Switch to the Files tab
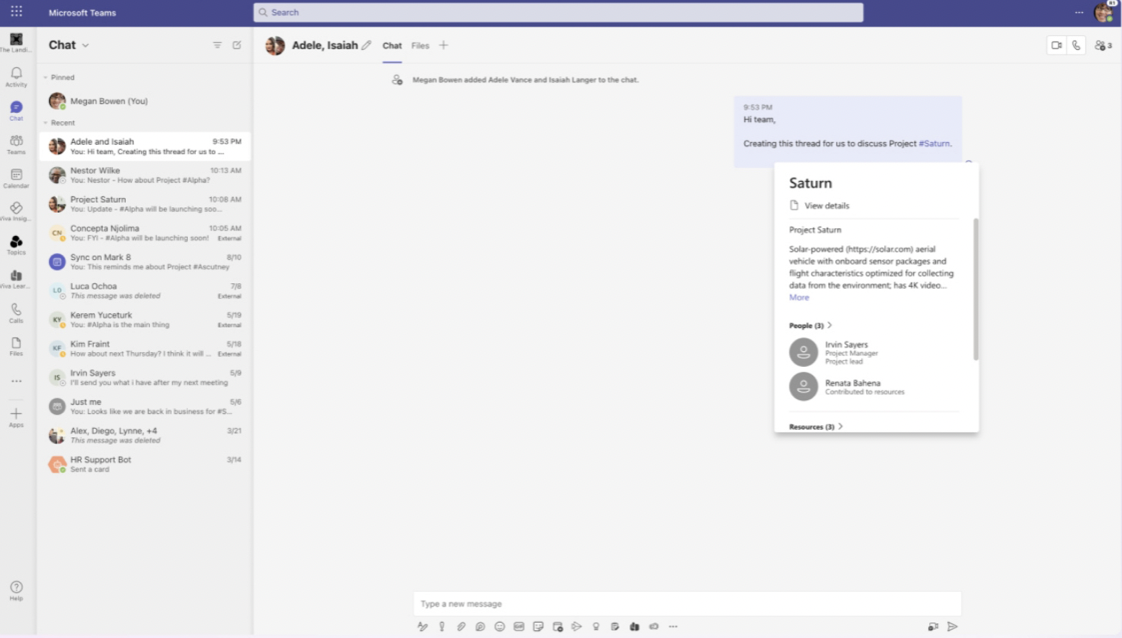 pyautogui.click(x=420, y=45)
